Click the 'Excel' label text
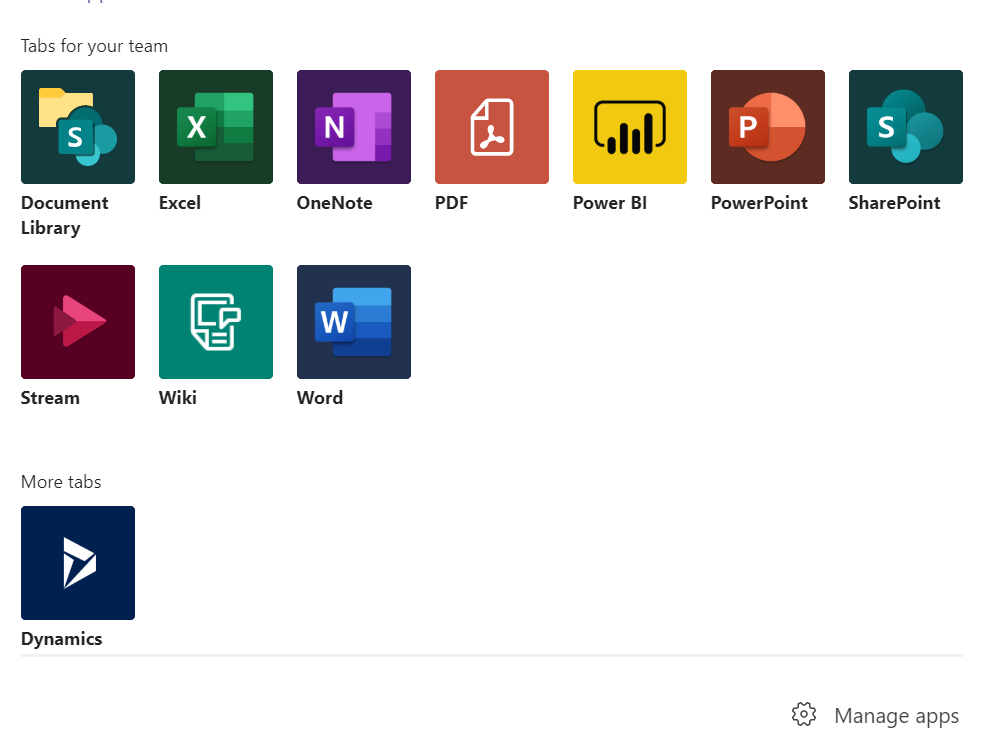Image resolution: width=1006 pixels, height=733 pixels. [180, 203]
